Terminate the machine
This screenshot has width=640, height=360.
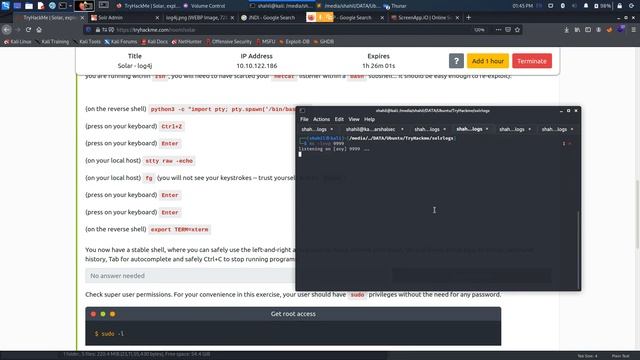(x=532, y=61)
